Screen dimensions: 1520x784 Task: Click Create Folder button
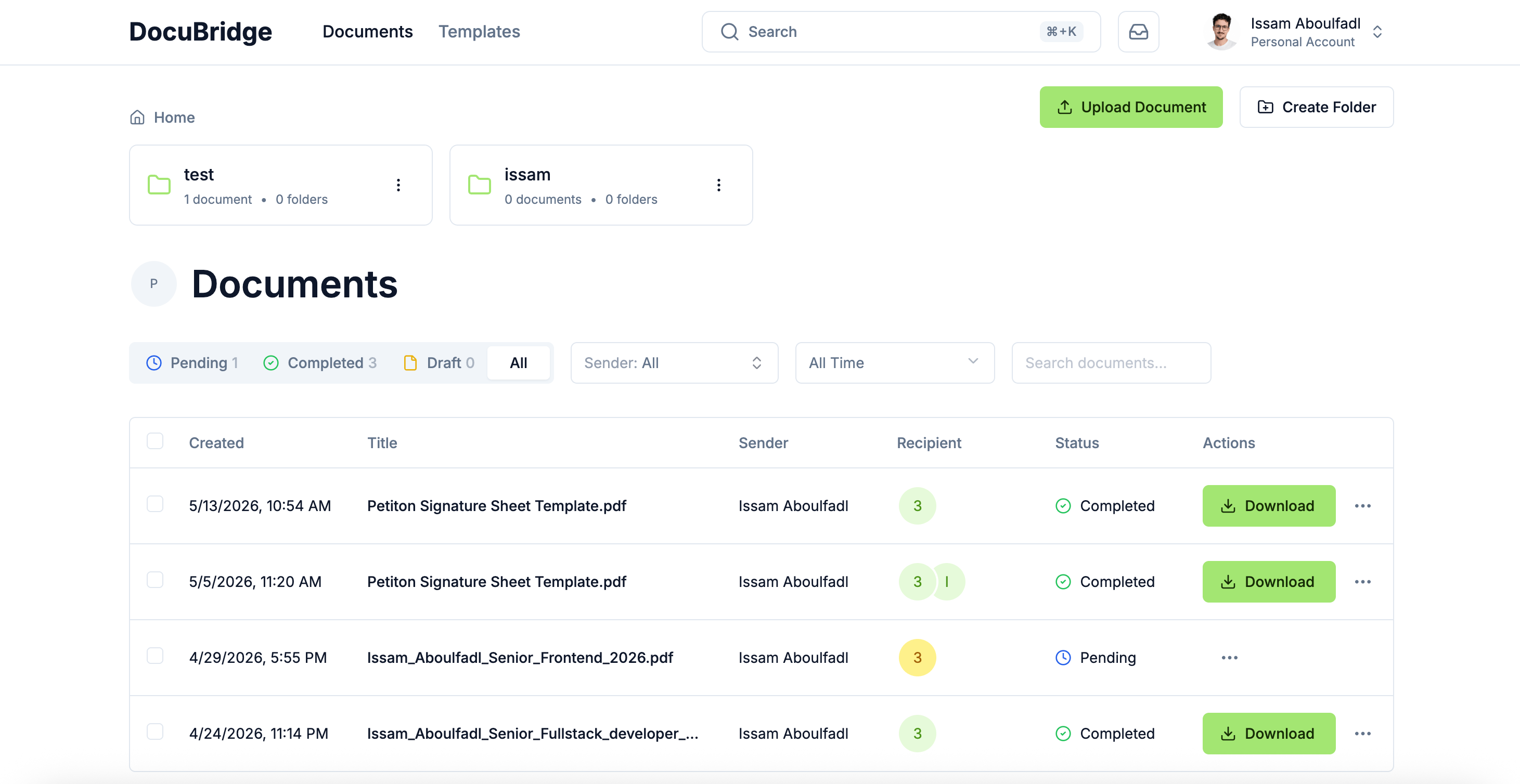(x=1317, y=108)
